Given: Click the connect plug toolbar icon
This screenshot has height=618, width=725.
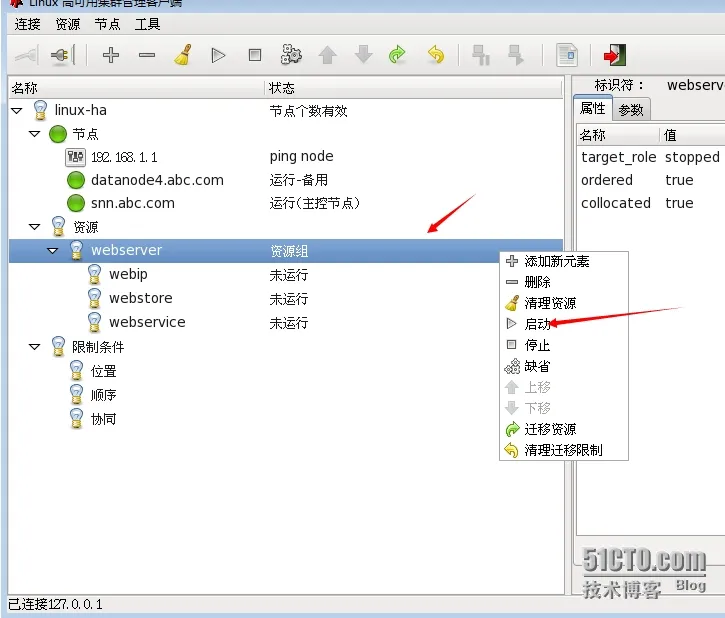Looking at the screenshot, I should pos(62,55).
